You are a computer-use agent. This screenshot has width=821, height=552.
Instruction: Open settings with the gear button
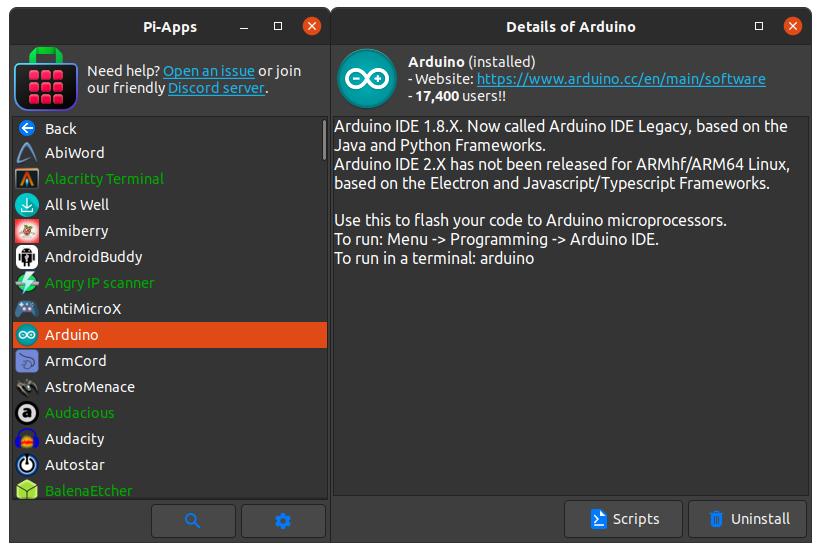(283, 520)
